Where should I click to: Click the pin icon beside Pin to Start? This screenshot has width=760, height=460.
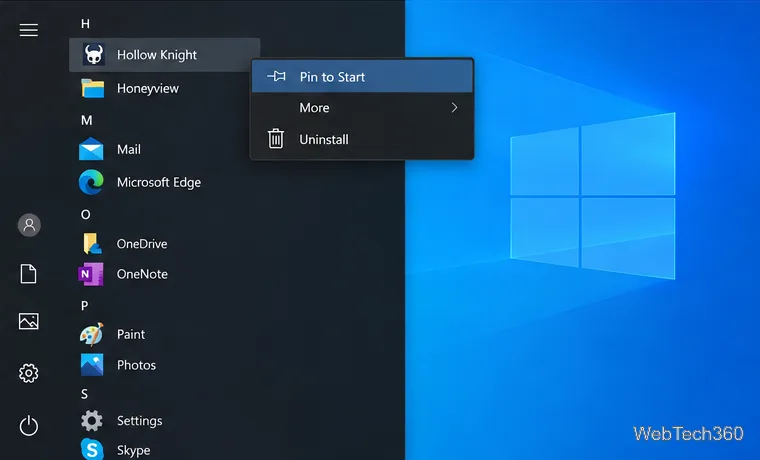[276, 76]
